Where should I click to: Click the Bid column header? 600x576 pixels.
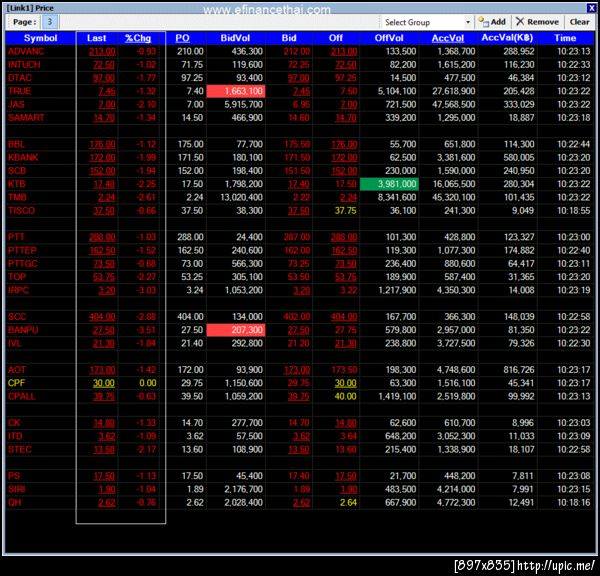(289, 38)
